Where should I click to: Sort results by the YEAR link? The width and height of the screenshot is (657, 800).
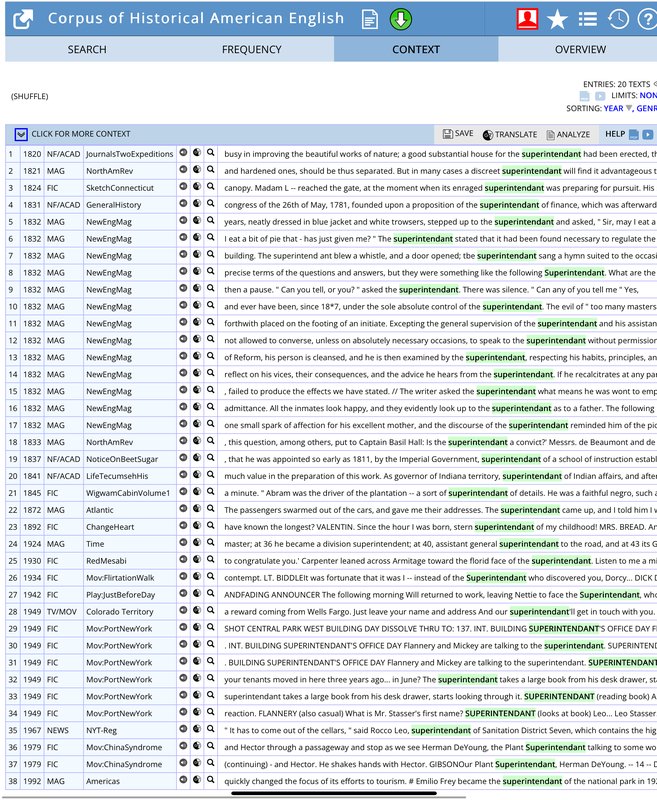[x=613, y=108]
